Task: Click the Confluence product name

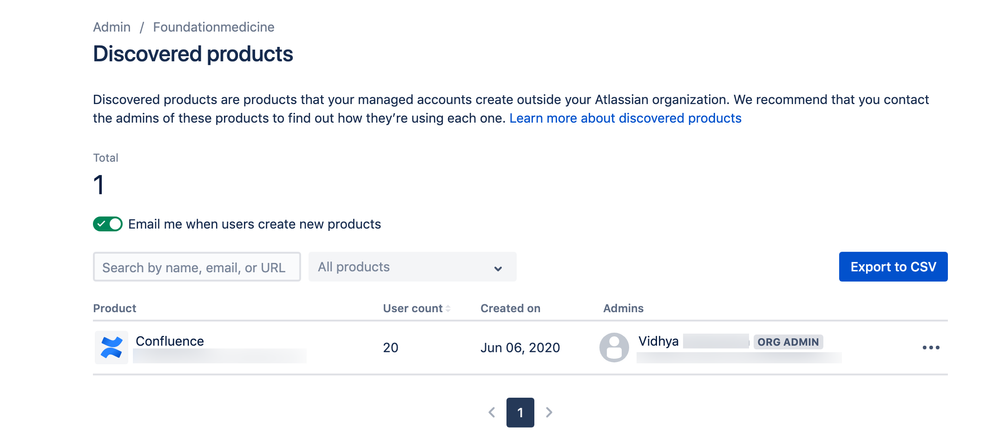Action: pyautogui.click(x=170, y=341)
